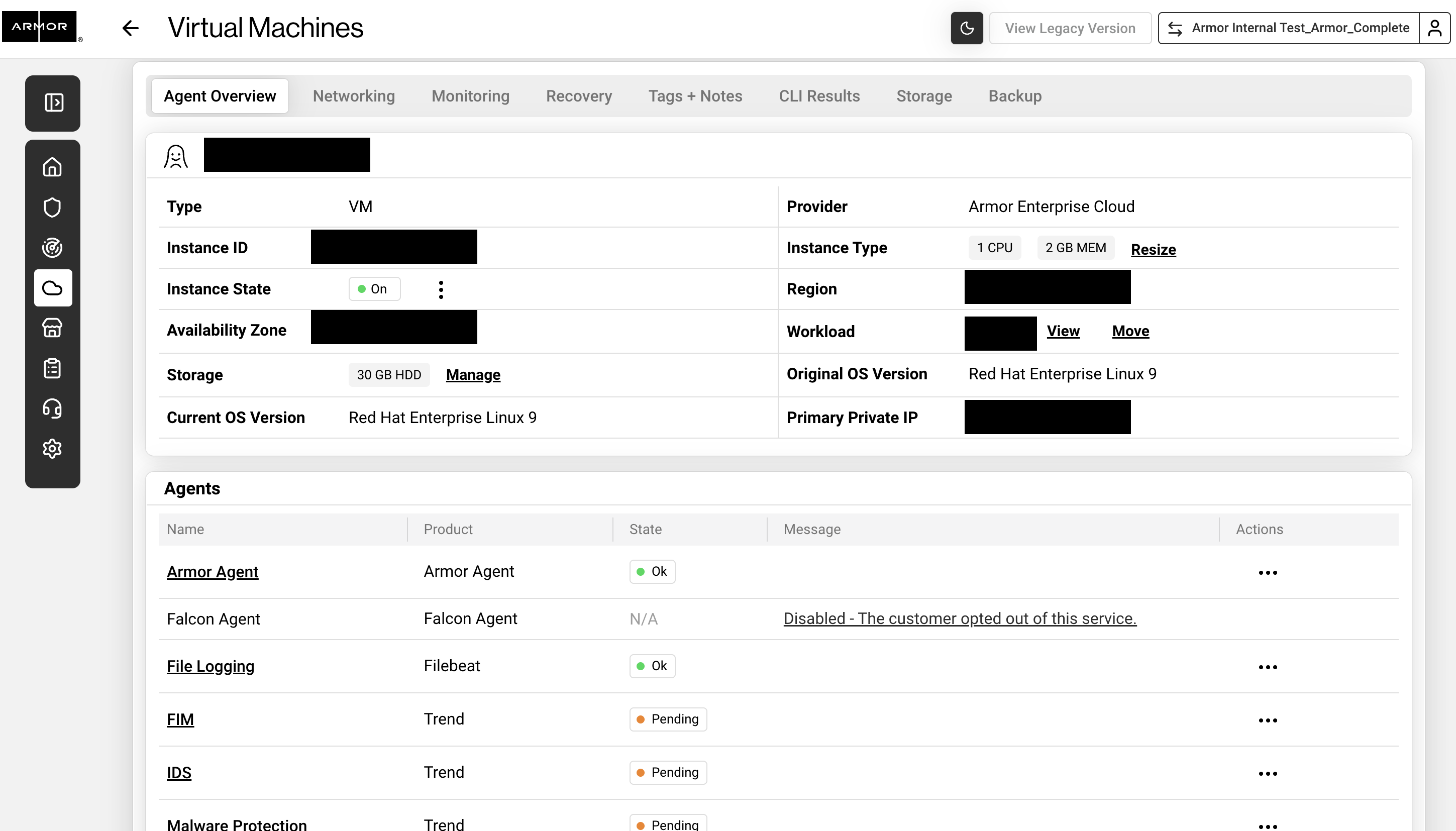Switch to the Networking tab
Screen dimensions: 1456x831
[x=353, y=96]
